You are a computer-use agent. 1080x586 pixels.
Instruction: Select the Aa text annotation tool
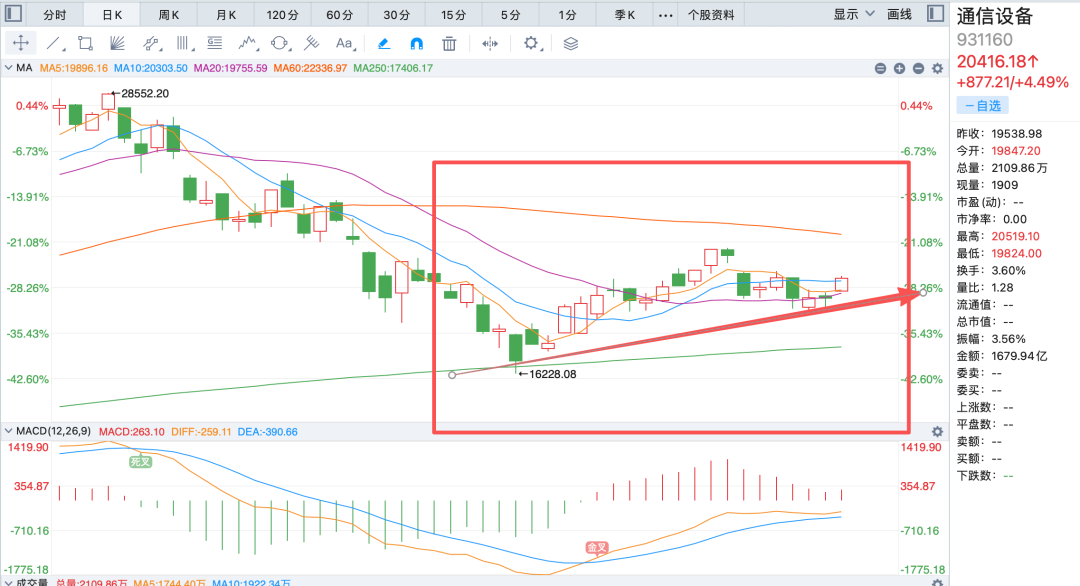344,43
